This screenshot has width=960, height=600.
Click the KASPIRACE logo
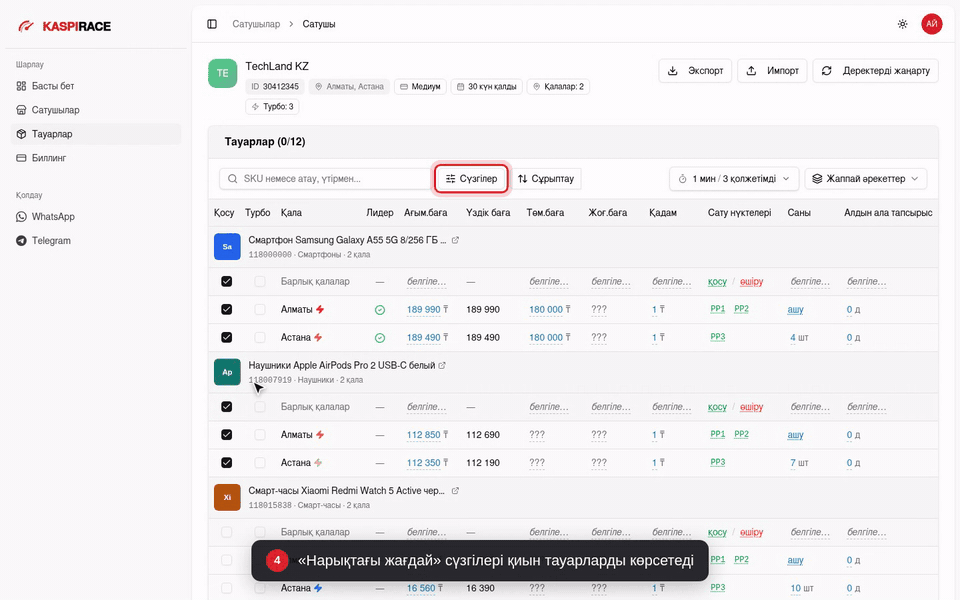click(x=65, y=26)
